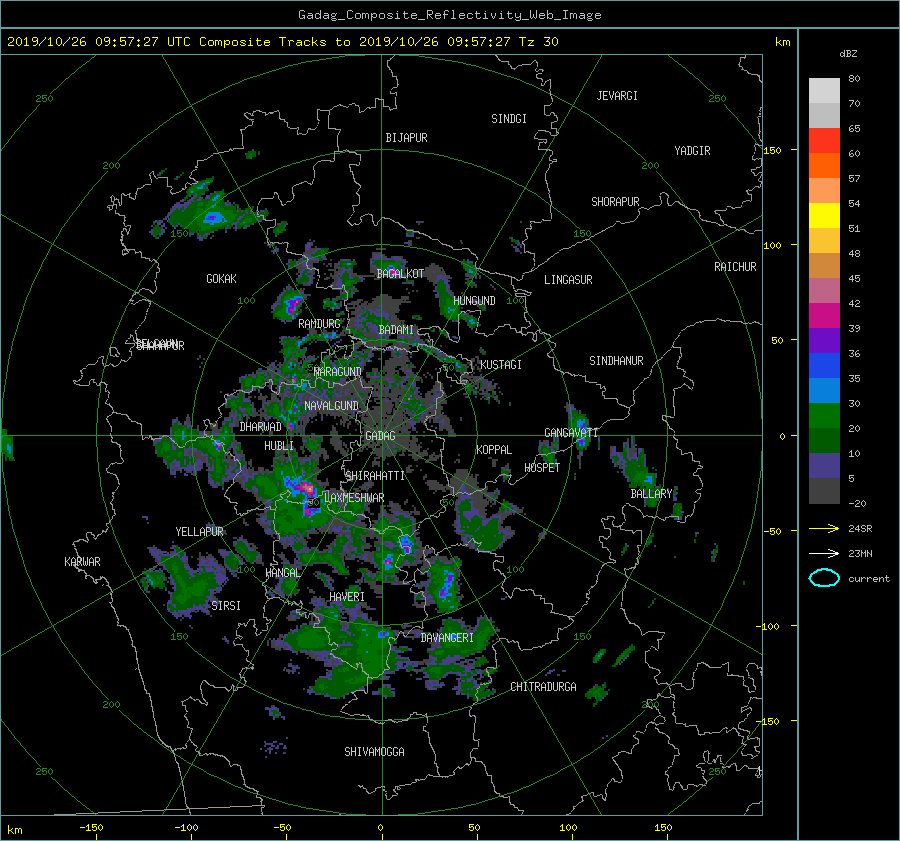Select the magenta 42 dBZ color swatch
This screenshot has height=841, width=900.
click(x=824, y=315)
